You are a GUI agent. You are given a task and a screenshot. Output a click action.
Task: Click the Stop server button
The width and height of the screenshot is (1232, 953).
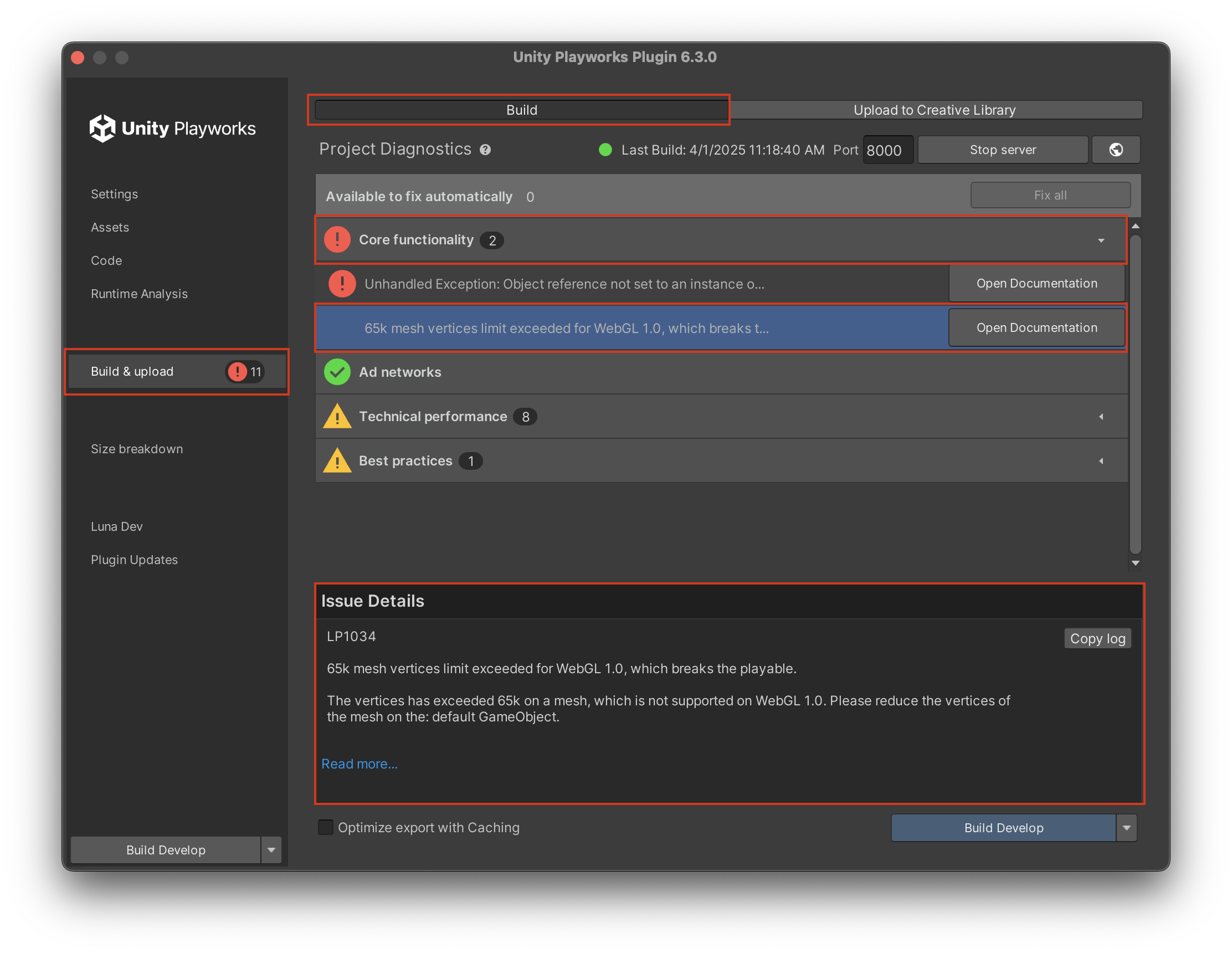tap(1003, 150)
